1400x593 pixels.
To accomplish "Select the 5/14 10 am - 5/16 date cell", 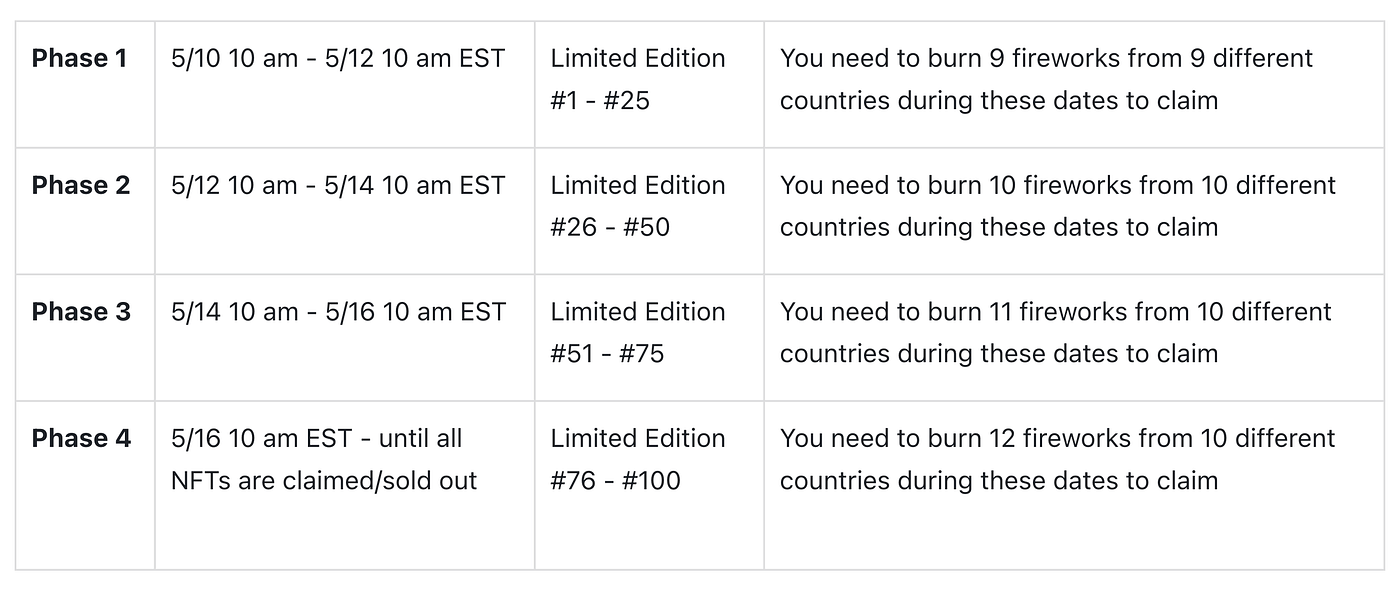I will [x=338, y=312].
